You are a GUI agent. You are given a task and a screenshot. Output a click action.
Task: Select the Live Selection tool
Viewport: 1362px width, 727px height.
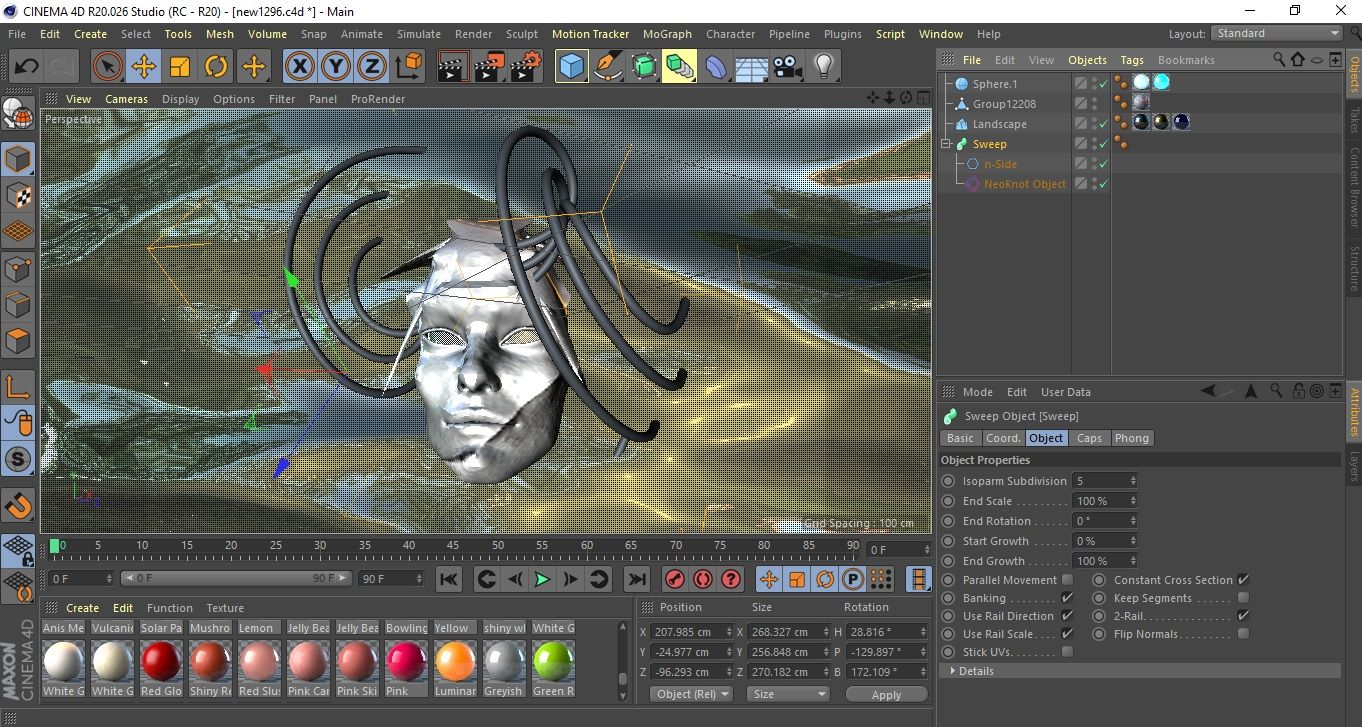[x=108, y=67]
